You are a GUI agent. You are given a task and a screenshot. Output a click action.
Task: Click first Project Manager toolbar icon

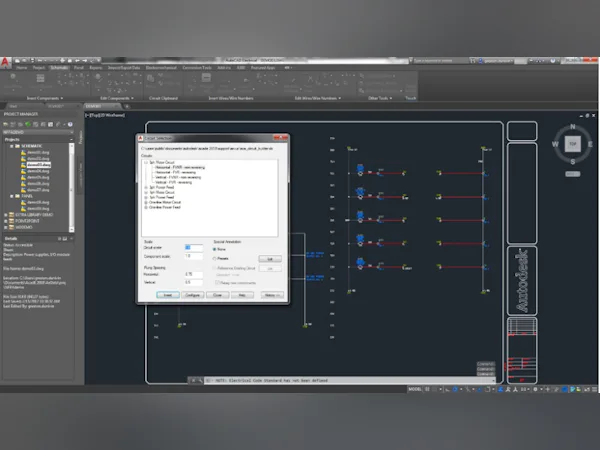6,124
